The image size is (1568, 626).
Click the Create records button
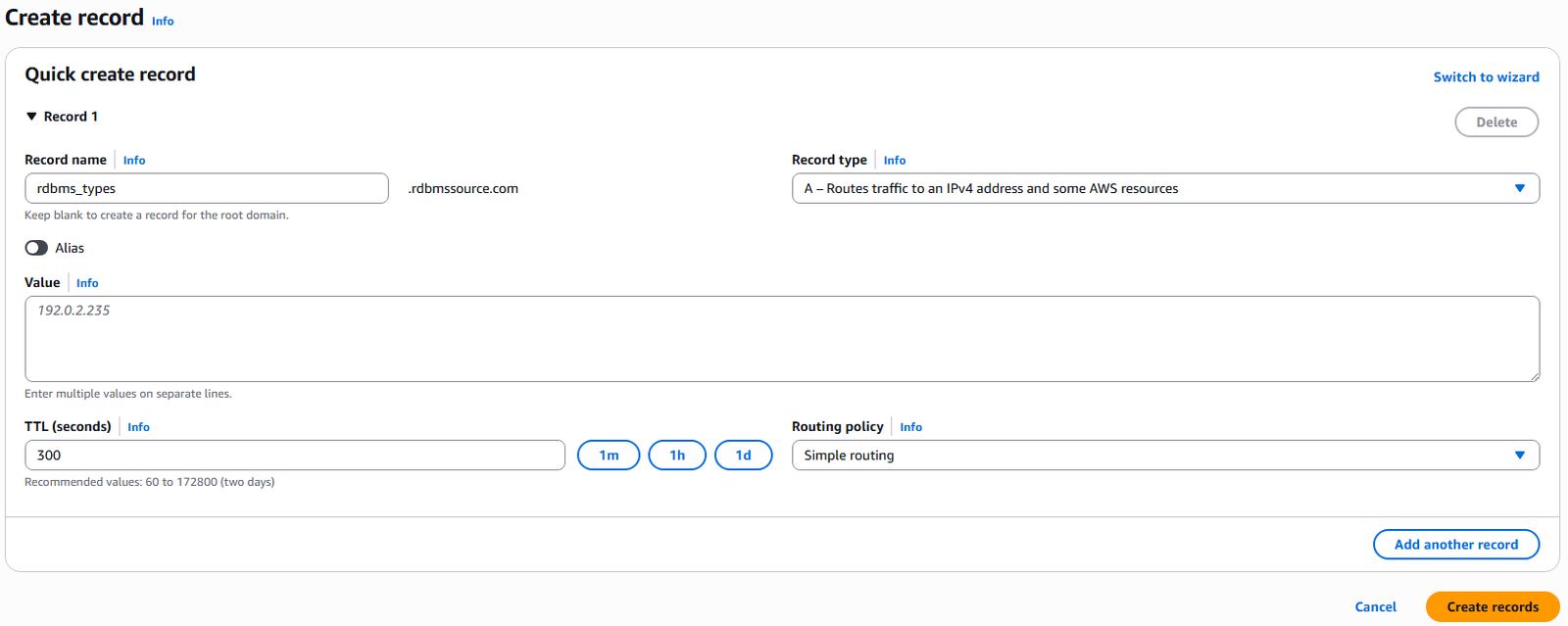(1493, 606)
